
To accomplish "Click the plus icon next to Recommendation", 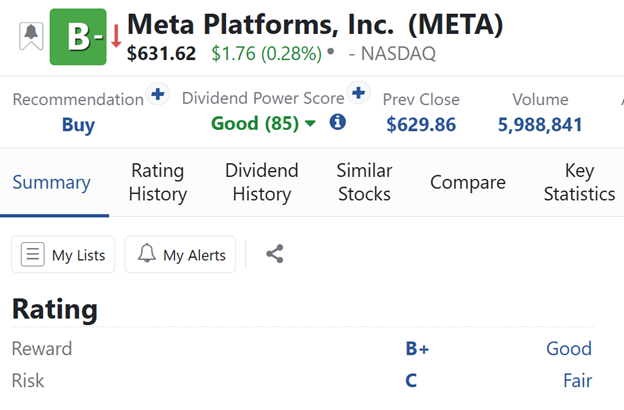I will [157, 95].
